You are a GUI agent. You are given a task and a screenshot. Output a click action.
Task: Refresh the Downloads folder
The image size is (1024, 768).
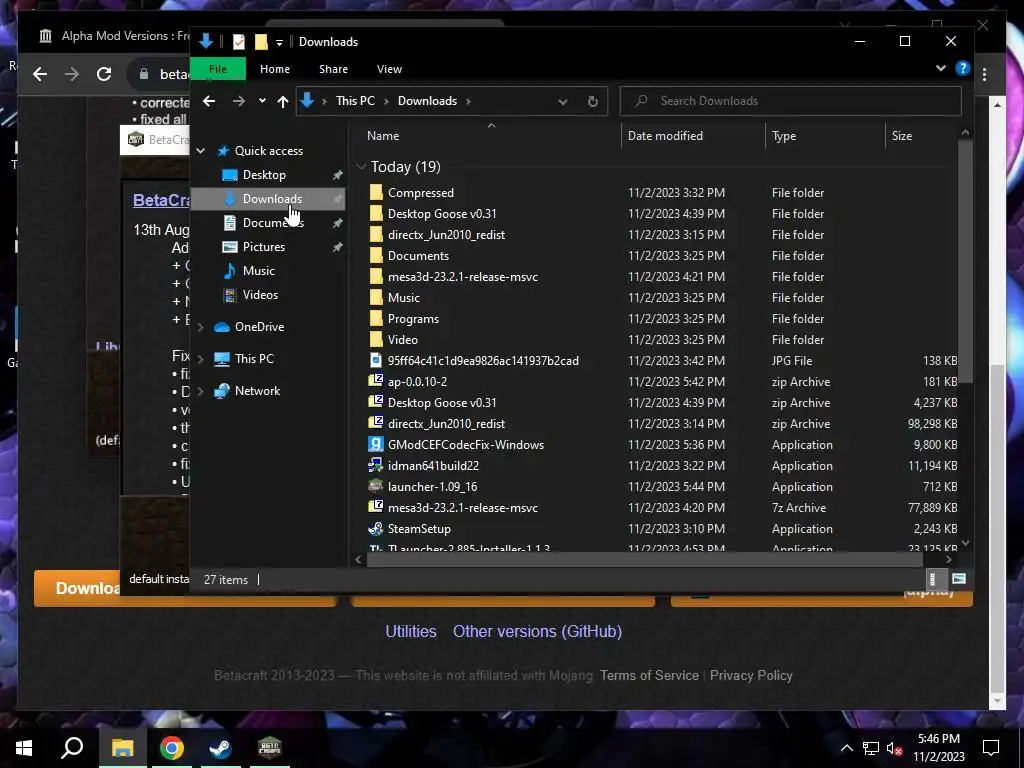pyautogui.click(x=592, y=101)
